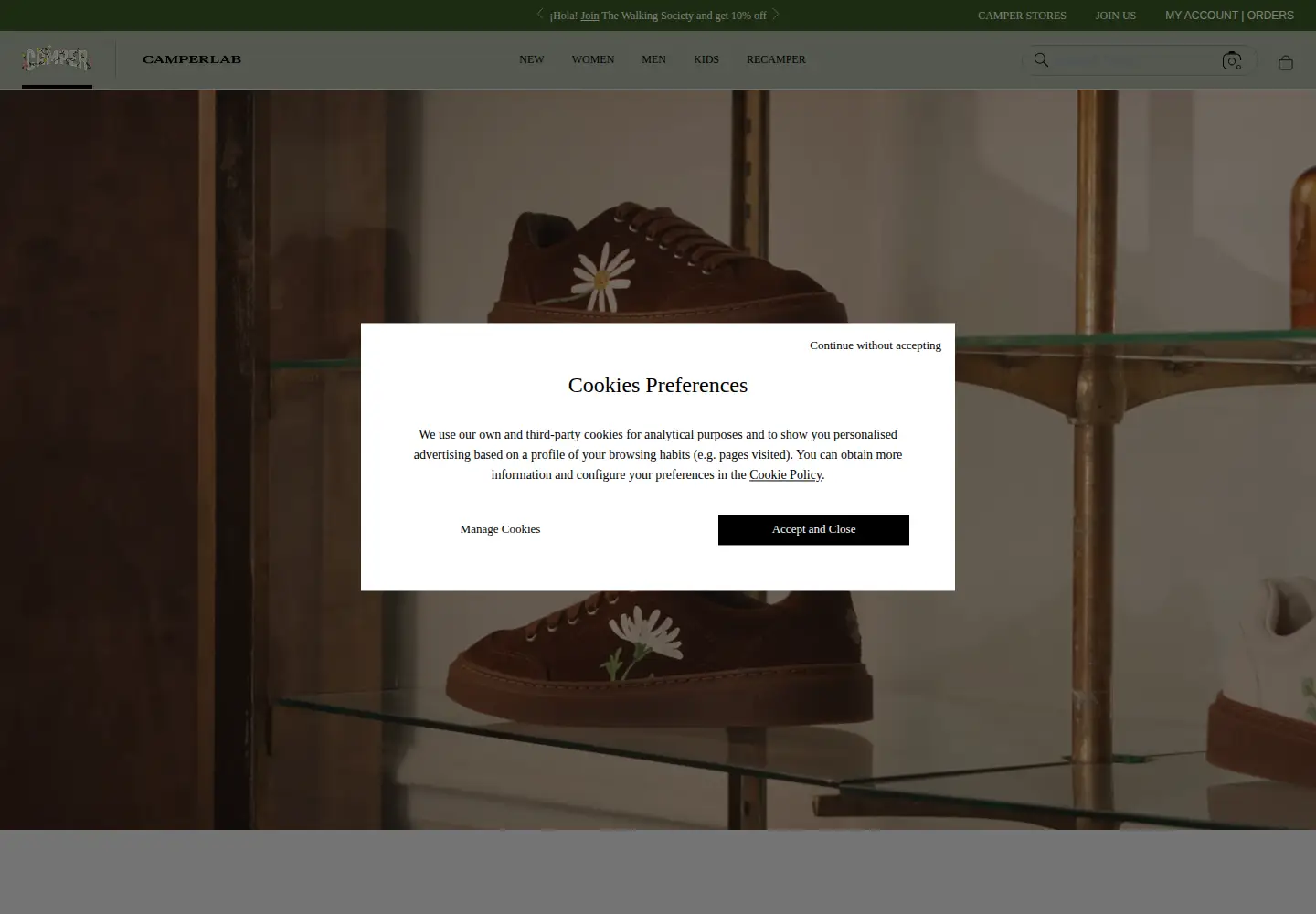Click the Cookies Preferences heading
This screenshot has width=1316, height=914.
[658, 385]
